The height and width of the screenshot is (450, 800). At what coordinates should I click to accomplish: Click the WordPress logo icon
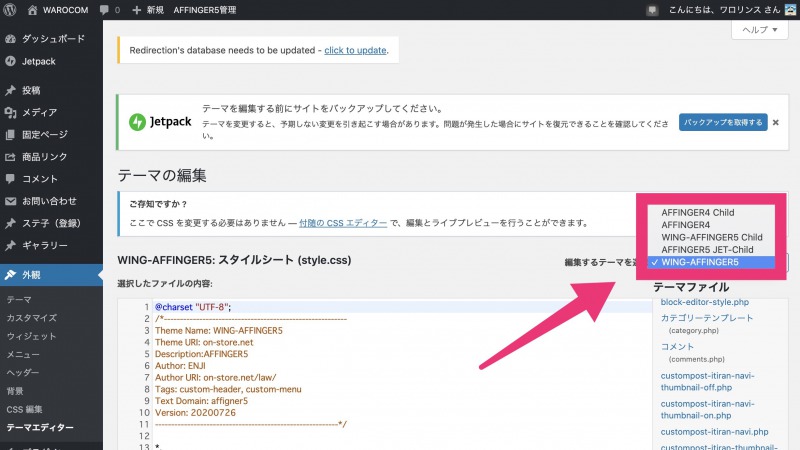point(11,9)
